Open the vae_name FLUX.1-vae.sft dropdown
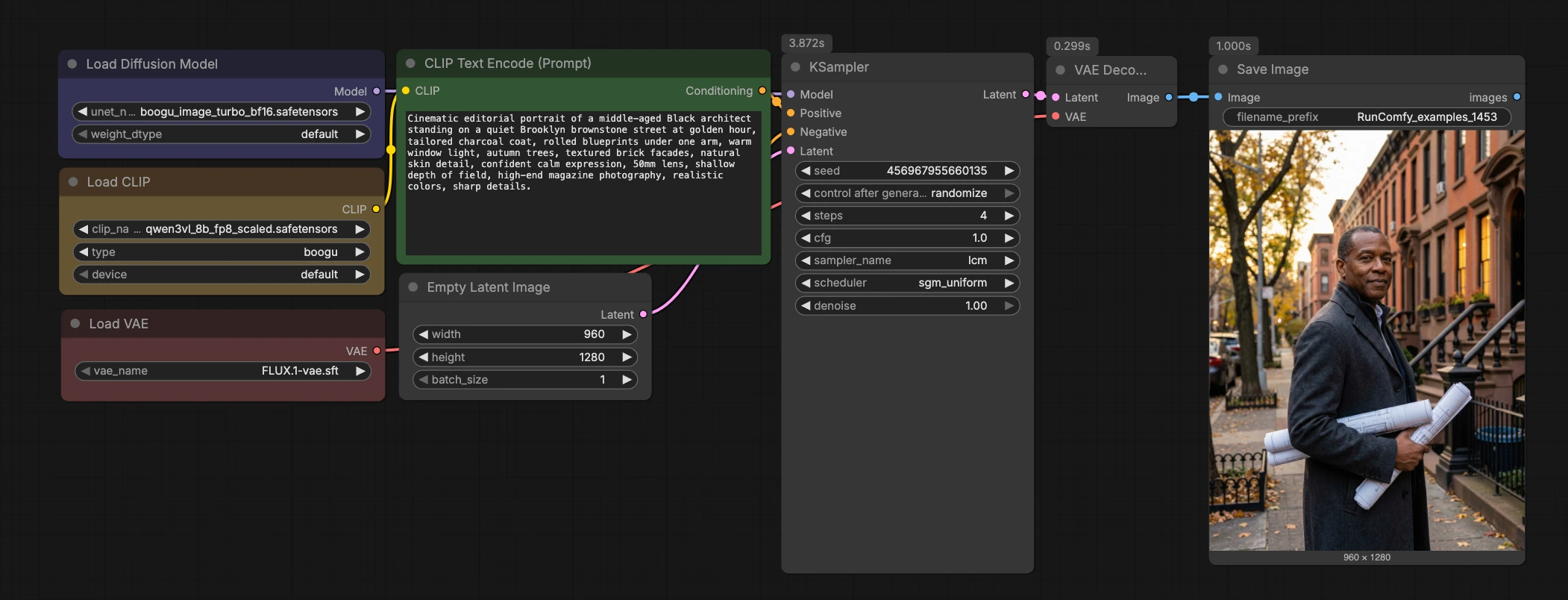Screen dimensions: 1568x600 pyautogui.click(x=223, y=371)
